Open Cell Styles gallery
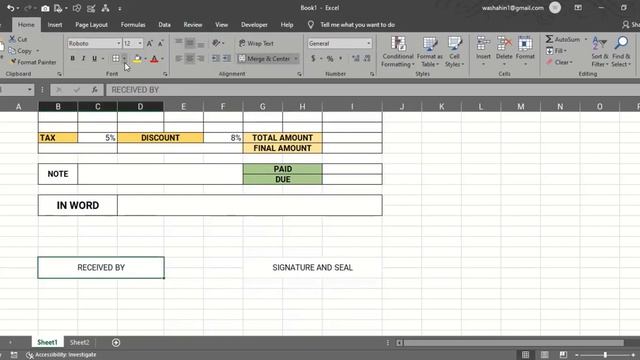640x360 pixels. point(454,52)
